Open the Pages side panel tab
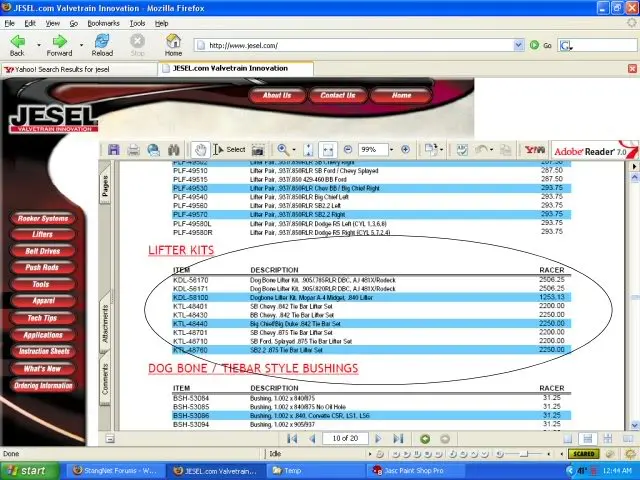The width and height of the screenshot is (640, 480). tap(105, 185)
